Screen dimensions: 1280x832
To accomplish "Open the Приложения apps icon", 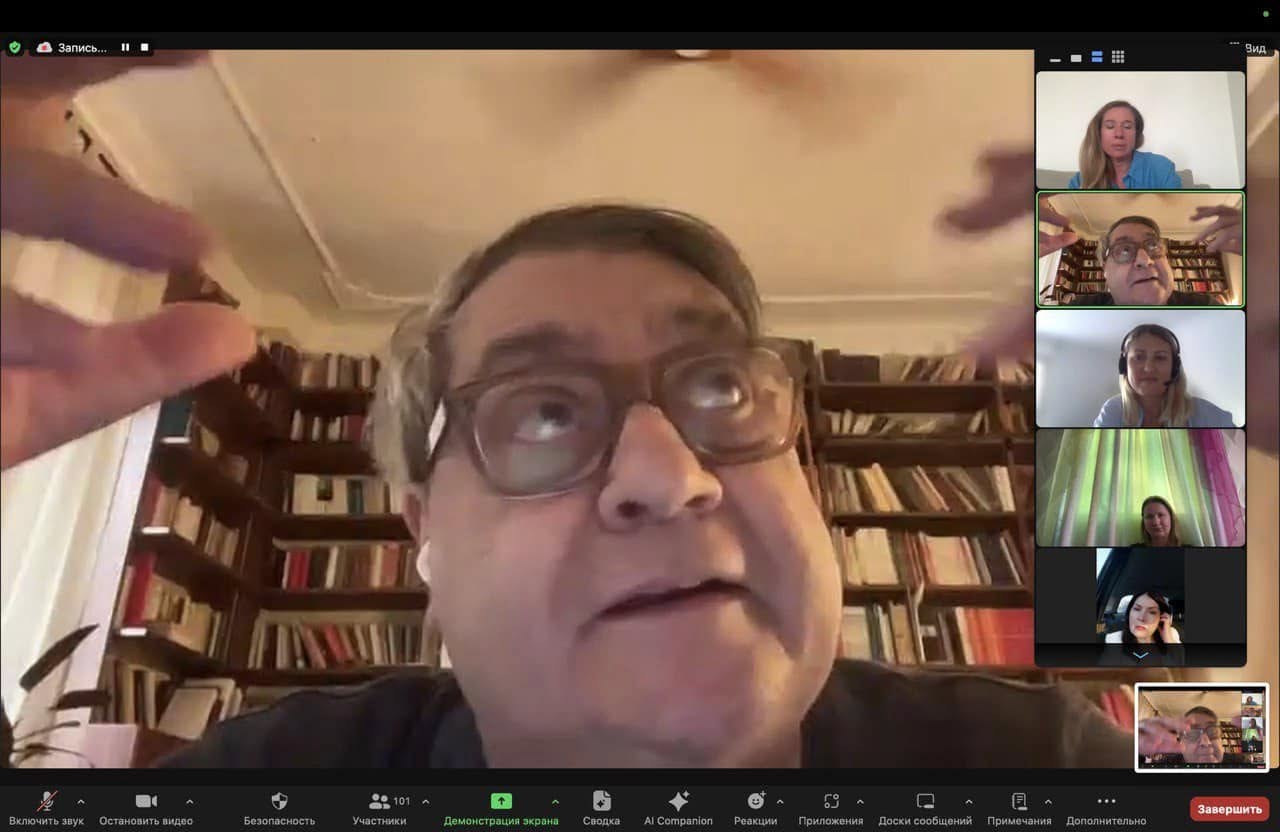I will coord(831,801).
